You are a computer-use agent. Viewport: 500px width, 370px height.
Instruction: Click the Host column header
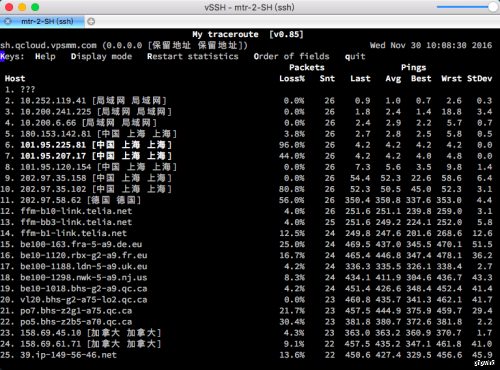(x=15, y=79)
